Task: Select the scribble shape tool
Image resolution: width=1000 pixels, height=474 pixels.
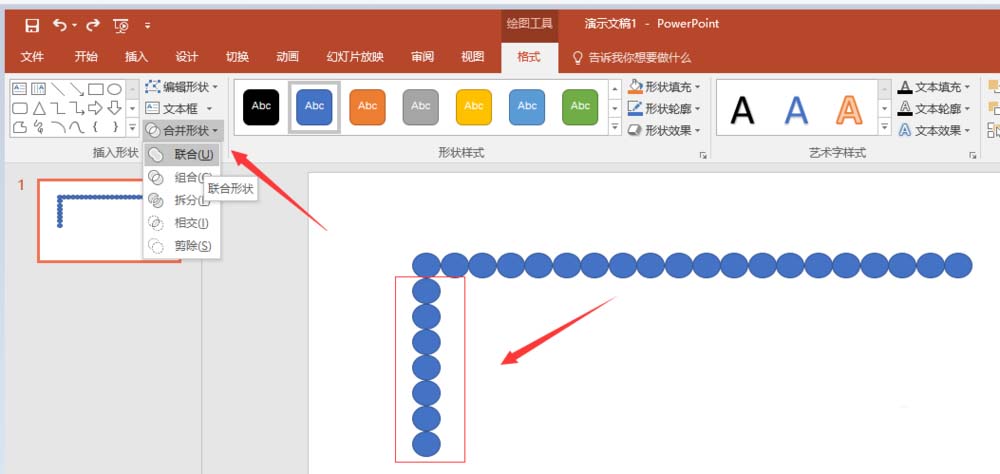Action: tap(39, 127)
